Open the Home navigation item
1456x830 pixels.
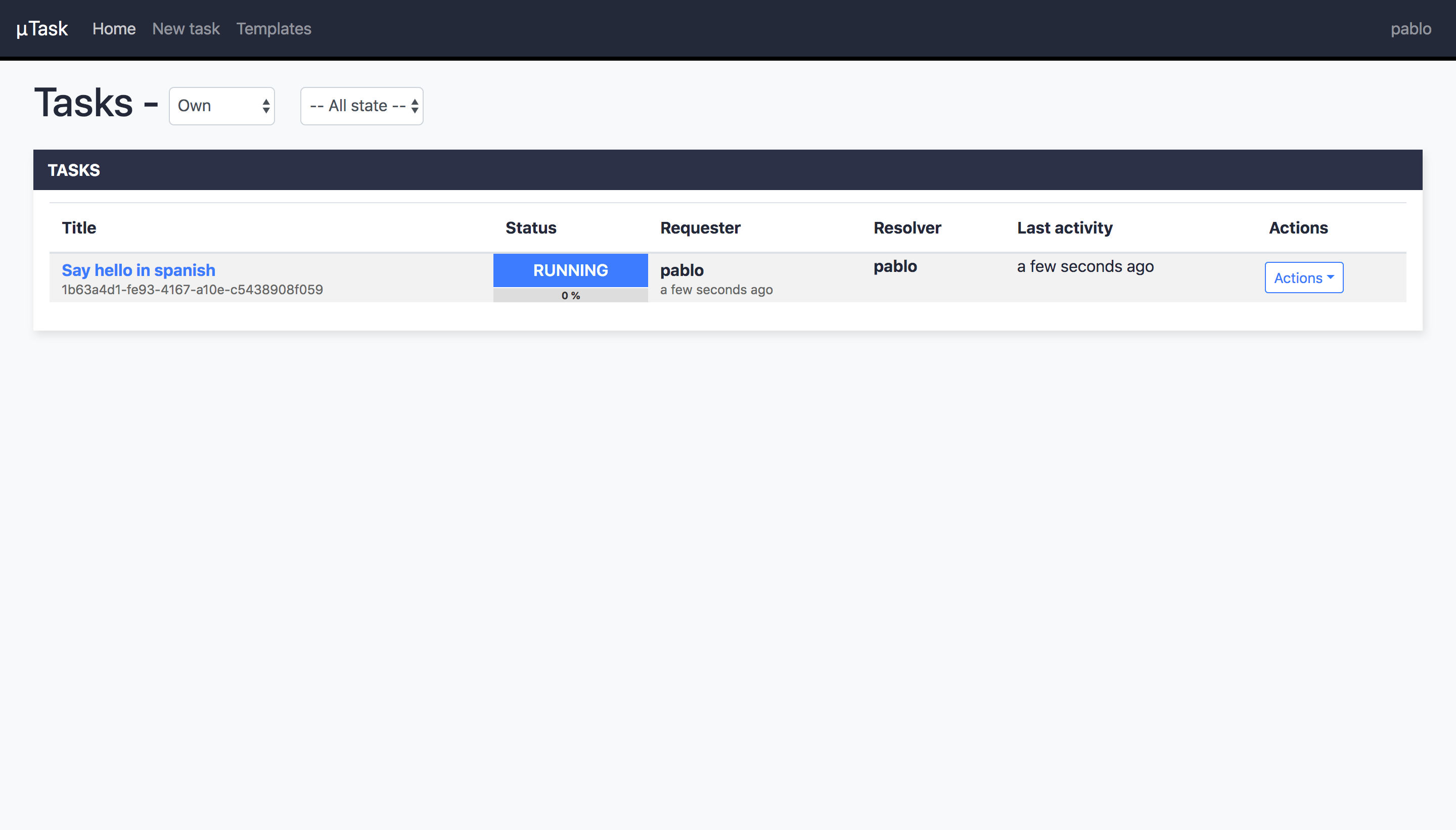[x=114, y=28]
